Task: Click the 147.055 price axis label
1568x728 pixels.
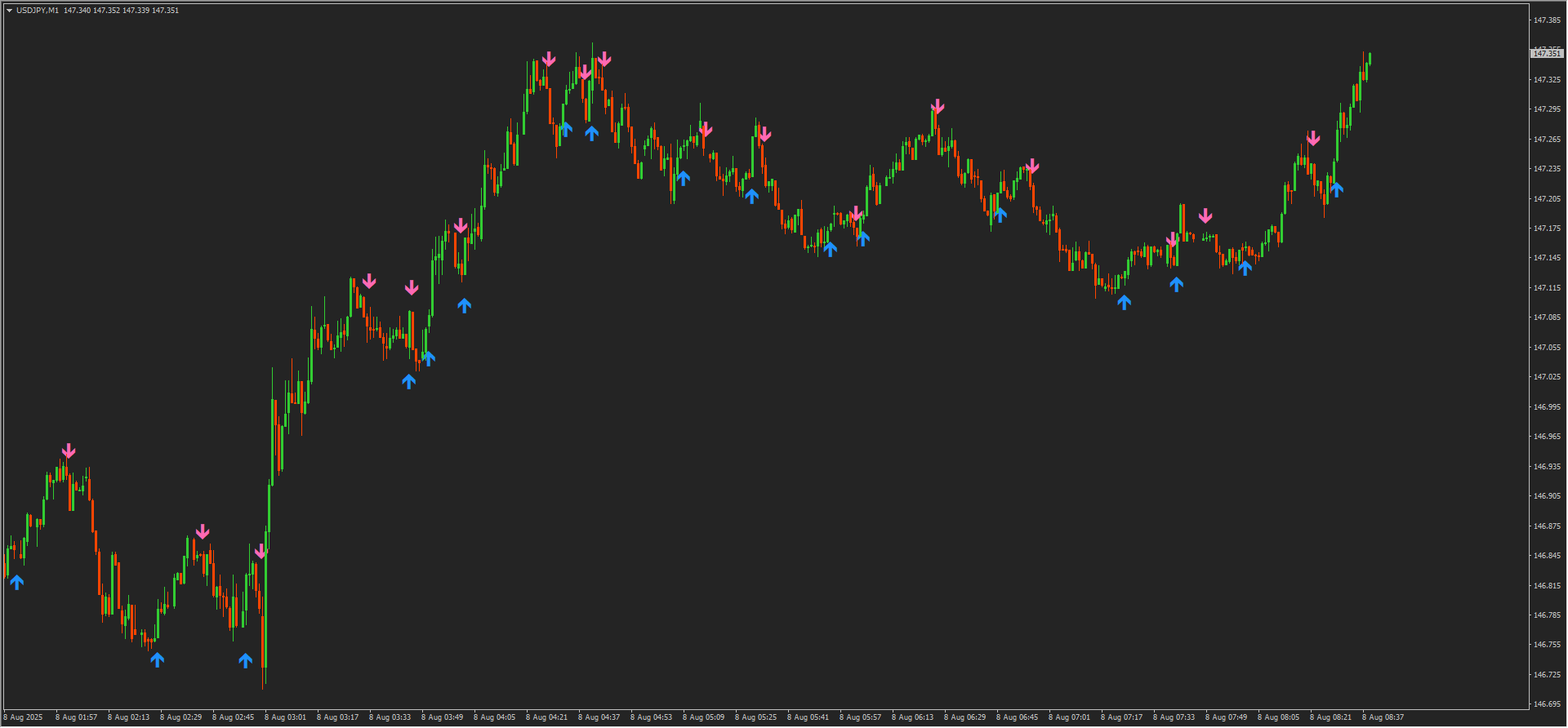Action: [1547, 348]
